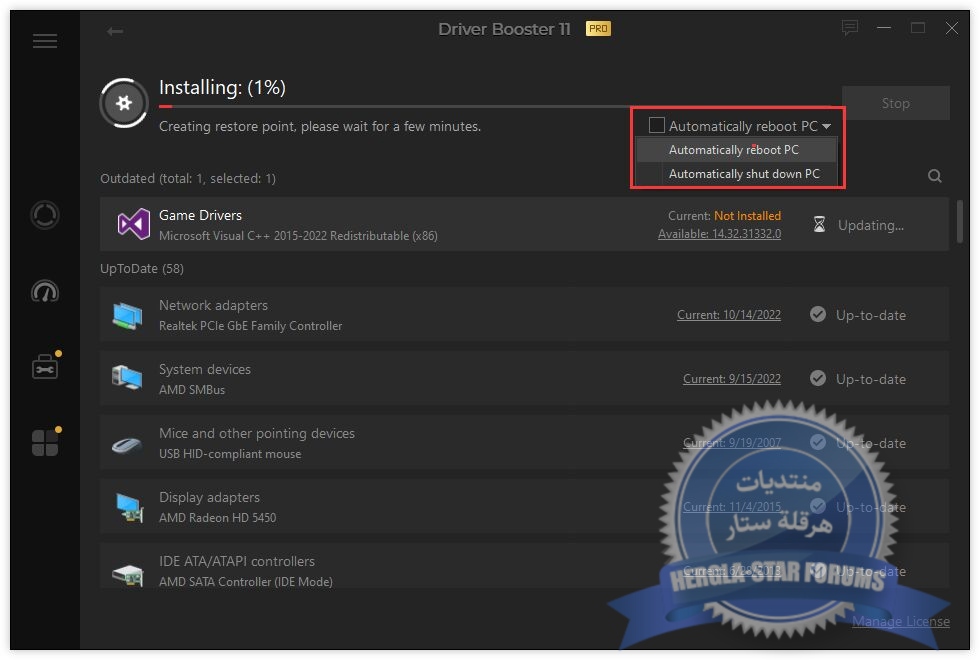Screen dimensions: 980x660
Task: Select AMD SATA Controller (IDE Mode) entry
Action: 246,581
